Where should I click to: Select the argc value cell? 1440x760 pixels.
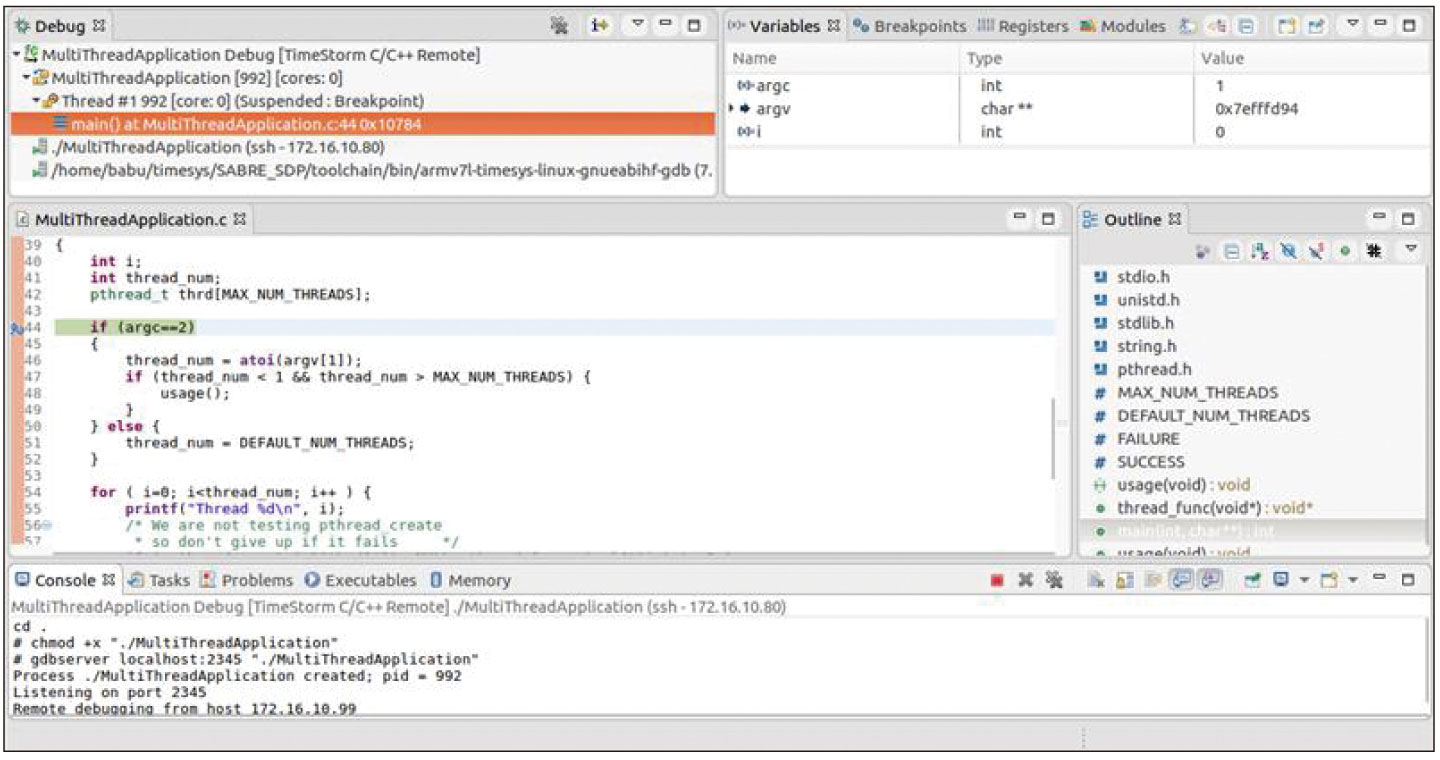(1220, 86)
